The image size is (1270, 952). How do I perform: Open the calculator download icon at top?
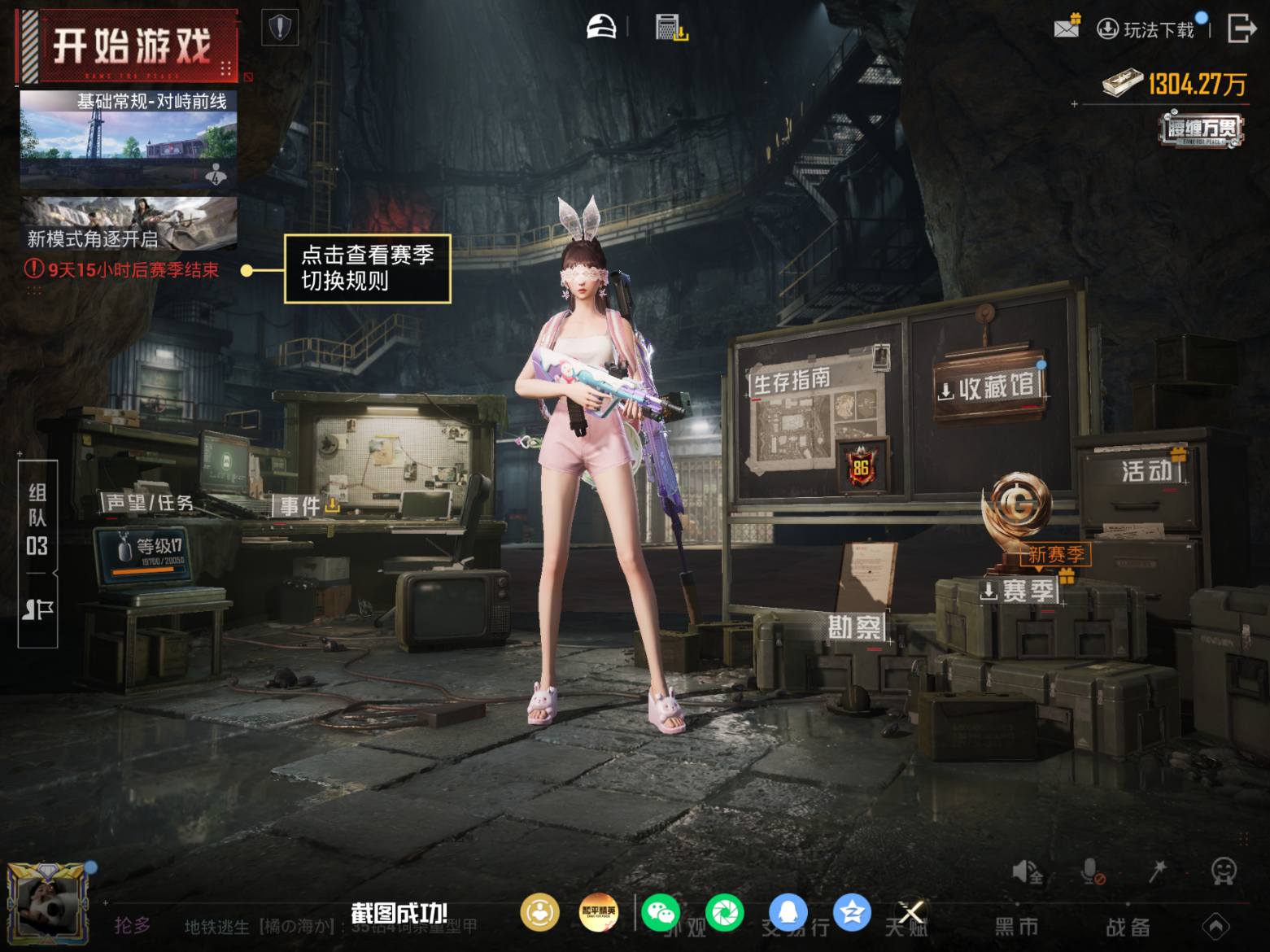click(x=672, y=28)
